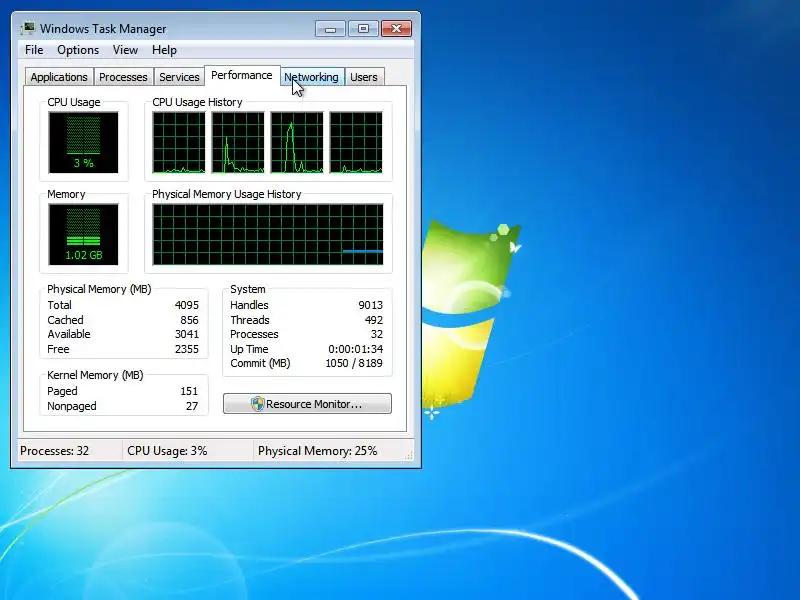The height and width of the screenshot is (600, 800).
Task: Click the Task Manager title bar icon
Action: pos(28,28)
